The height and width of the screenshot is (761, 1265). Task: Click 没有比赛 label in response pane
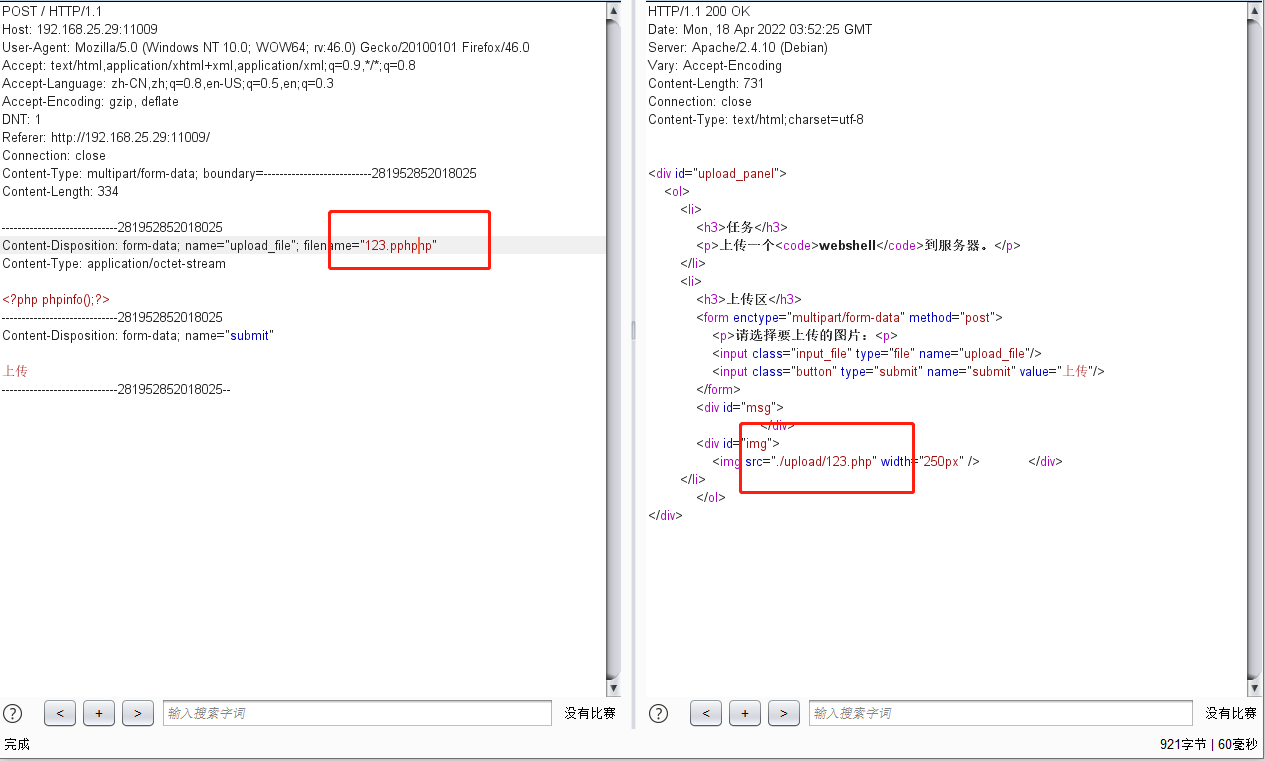[x=1231, y=713]
